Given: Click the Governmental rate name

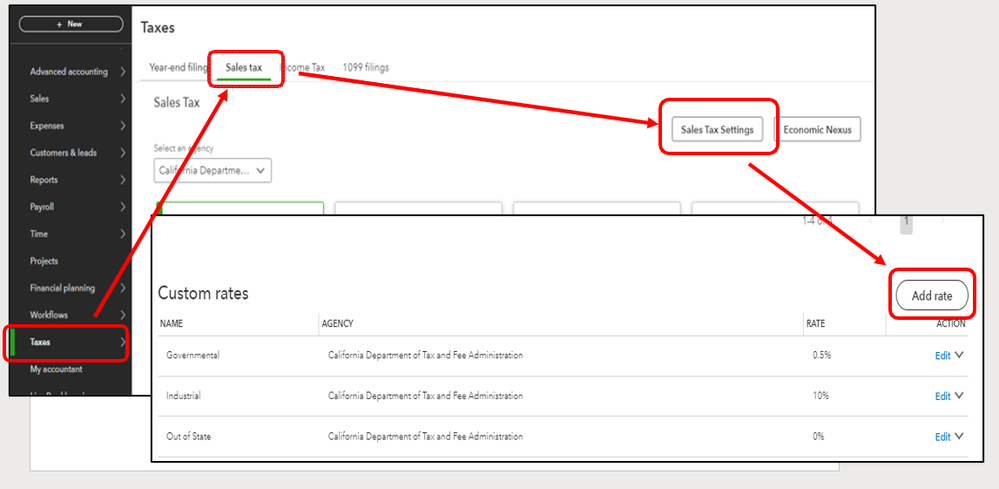Looking at the screenshot, I should click(x=193, y=355).
